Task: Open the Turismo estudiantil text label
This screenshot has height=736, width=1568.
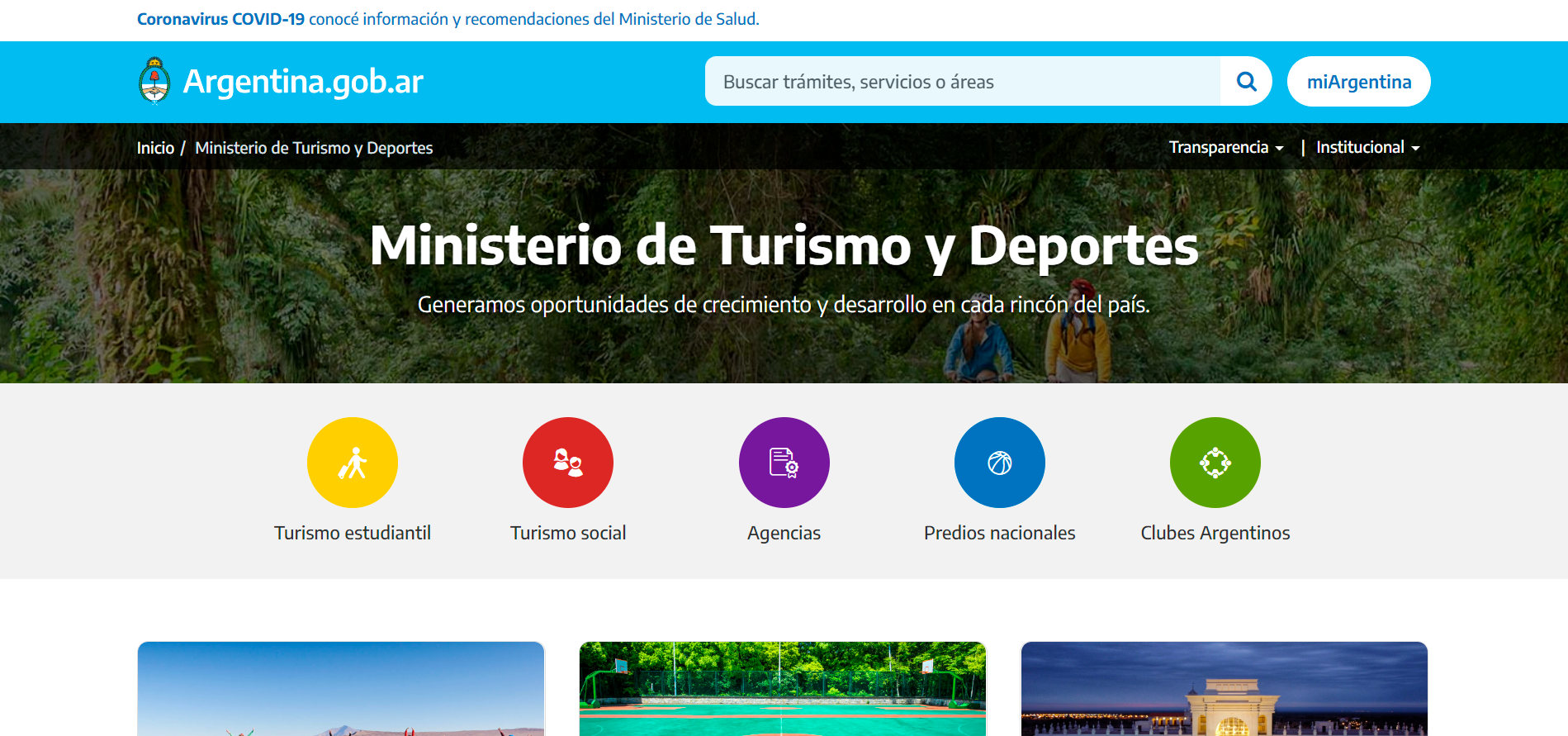Action: click(x=352, y=533)
